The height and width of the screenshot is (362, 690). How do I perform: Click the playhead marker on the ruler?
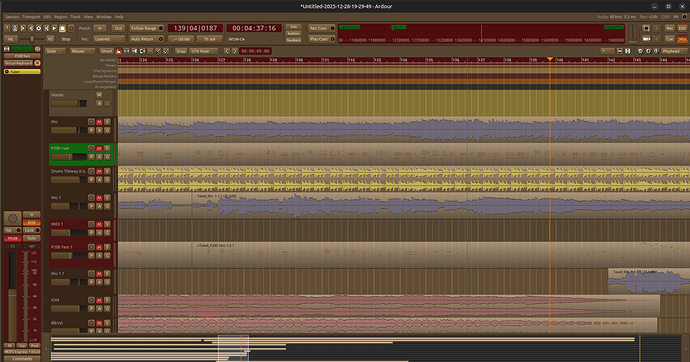click(550, 59)
